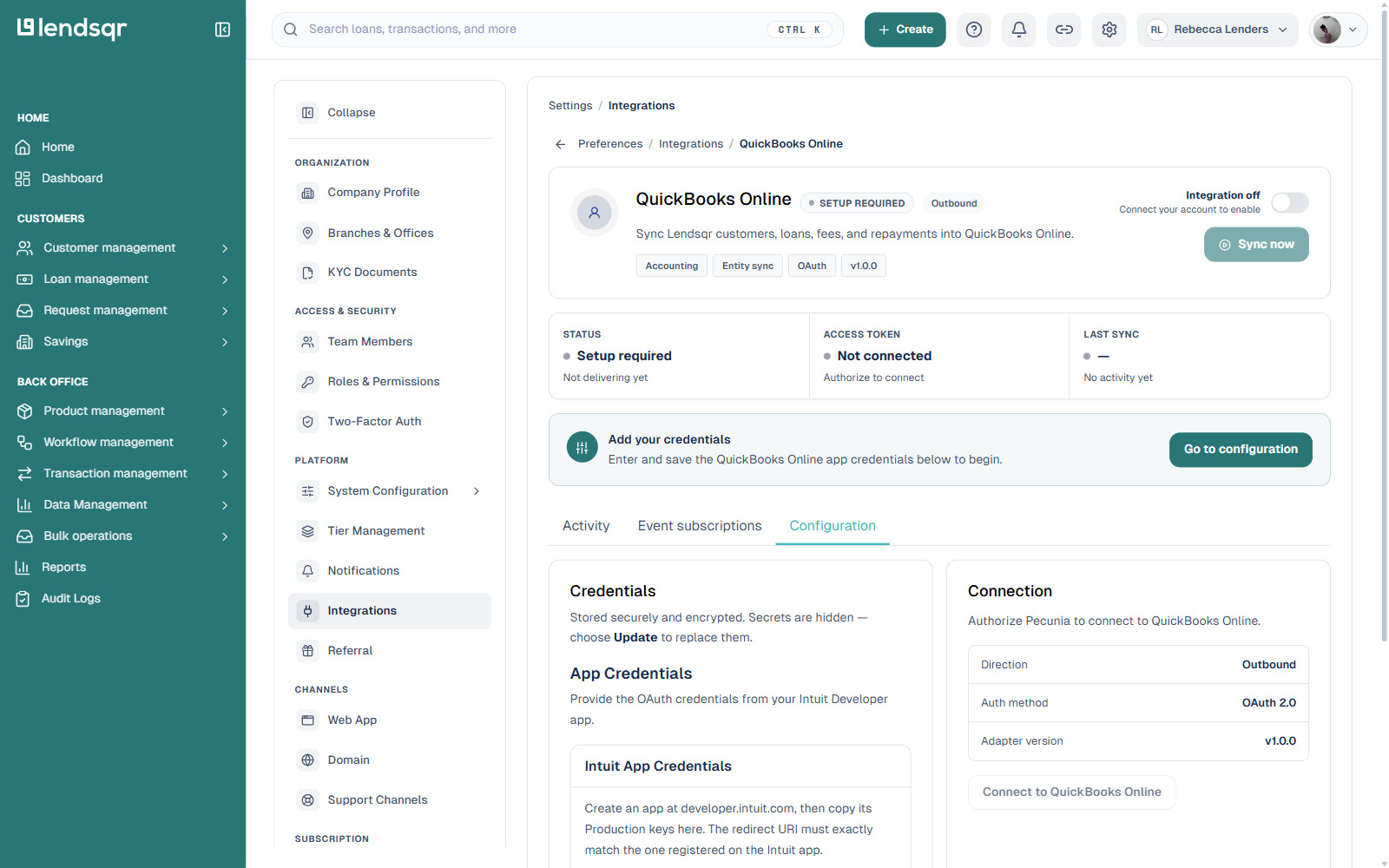
Task: Click the OAuth tag
Action: 812,266
